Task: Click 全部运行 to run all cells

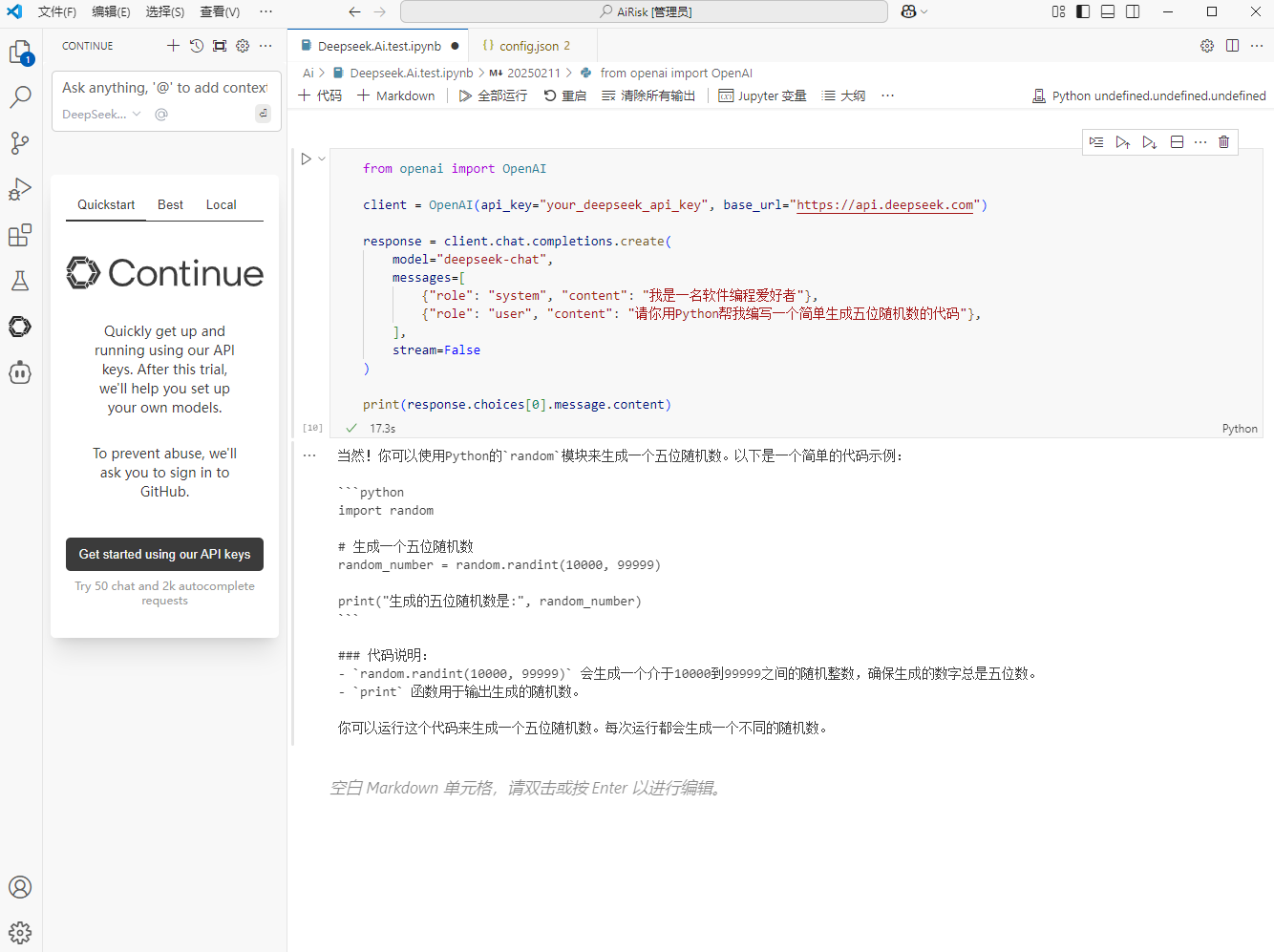Action: pos(493,95)
